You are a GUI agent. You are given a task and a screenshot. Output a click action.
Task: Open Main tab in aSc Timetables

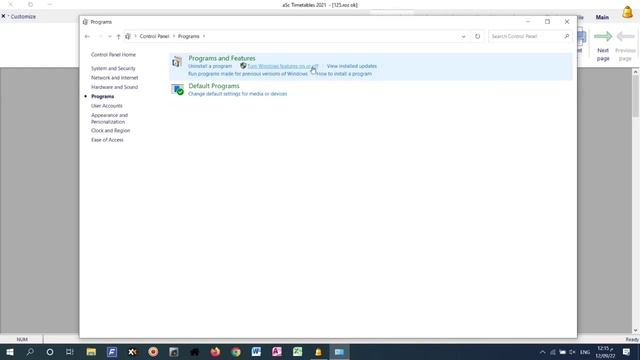(602, 17)
